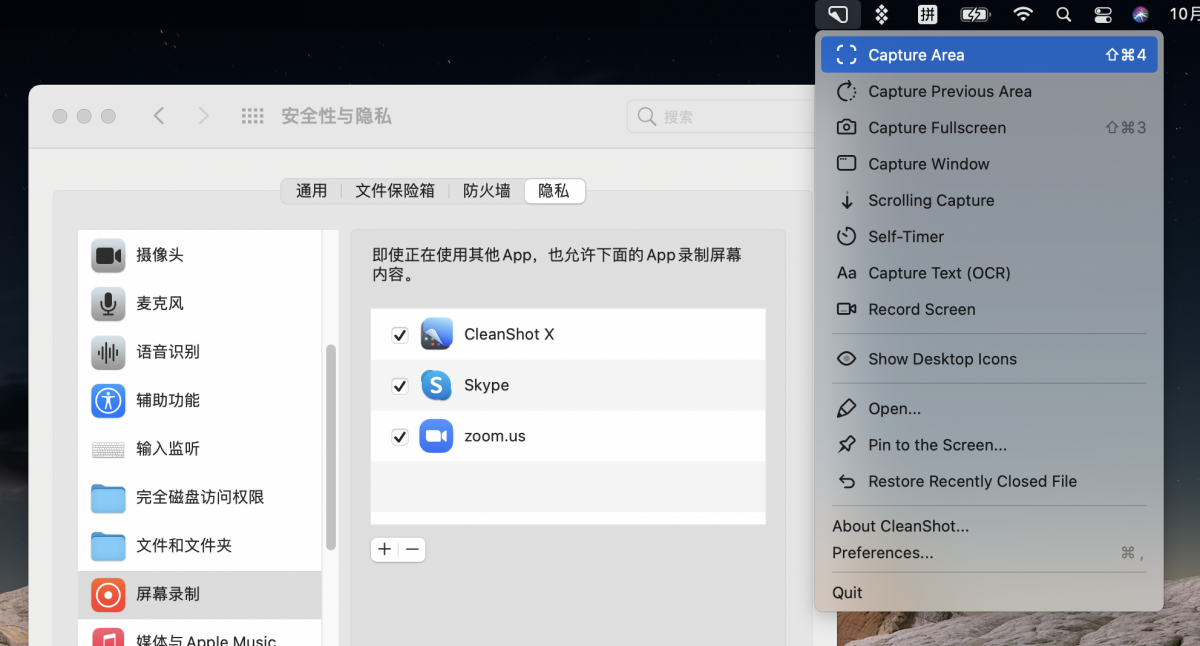This screenshot has height=646, width=1200.
Task: Click the Capture Fullscreen camera icon
Action: 847,127
